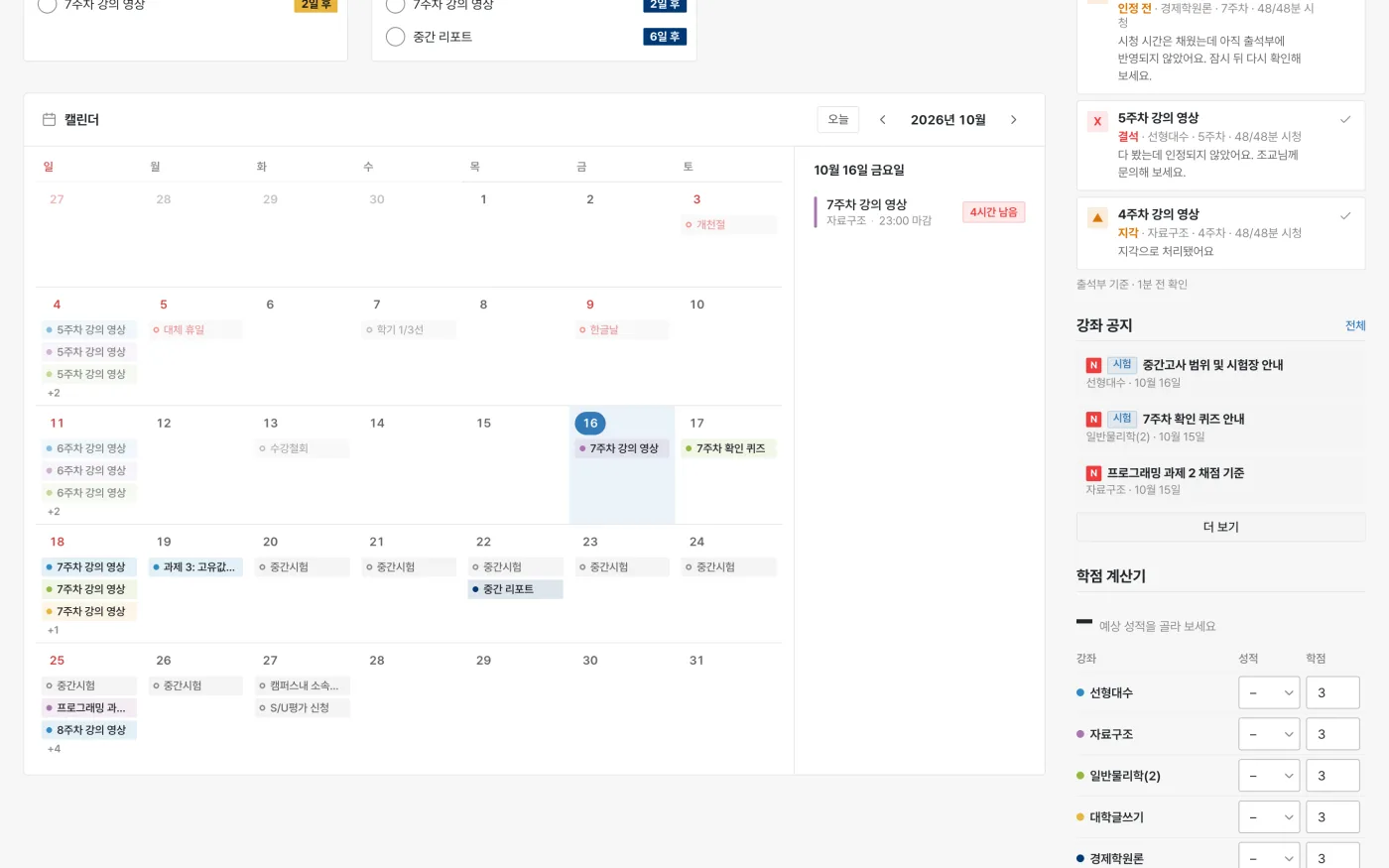
Task: Edit the 자료구조 credit input field
Action: pos(1332,734)
